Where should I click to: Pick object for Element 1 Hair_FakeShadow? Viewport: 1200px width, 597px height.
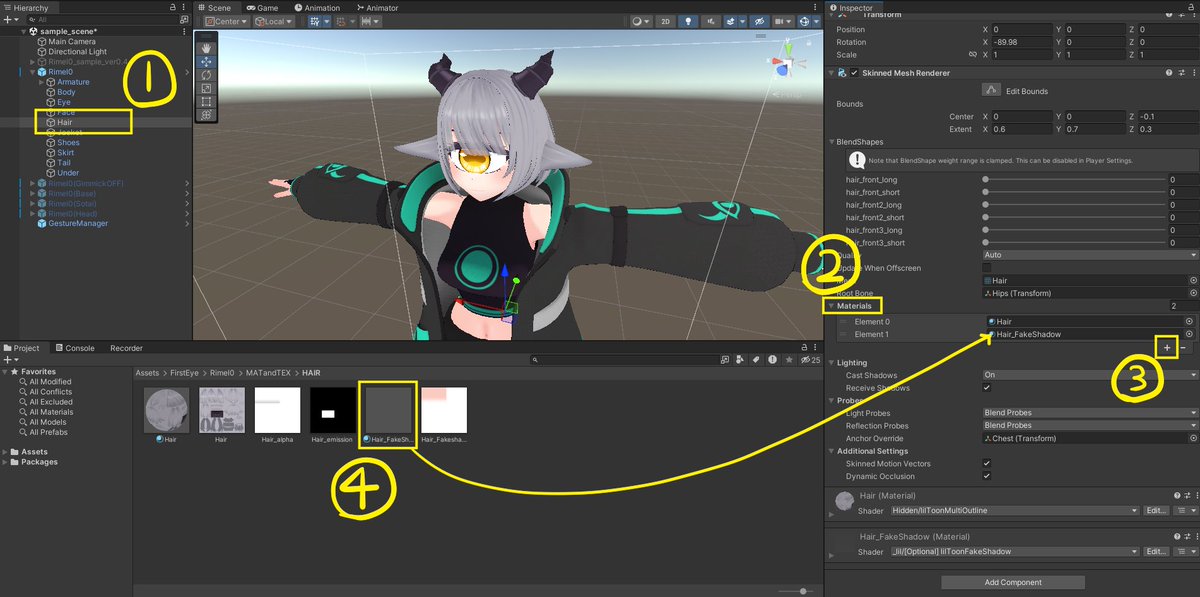click(x=1190, y=334)
